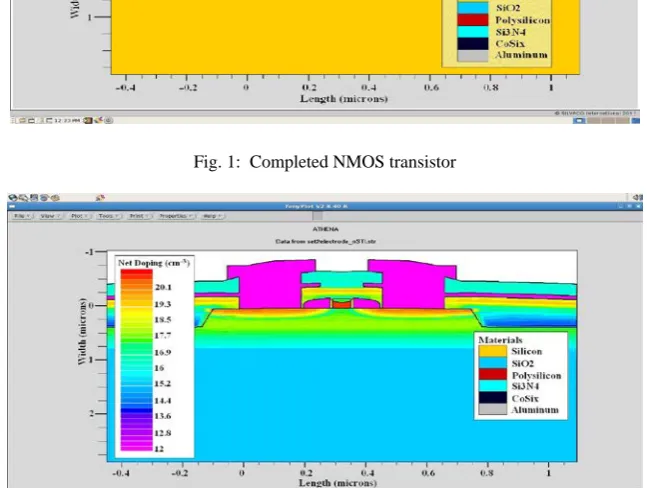
Task: Click the right magenta aluminum contact in device plot
Action: tap(415, 285)
